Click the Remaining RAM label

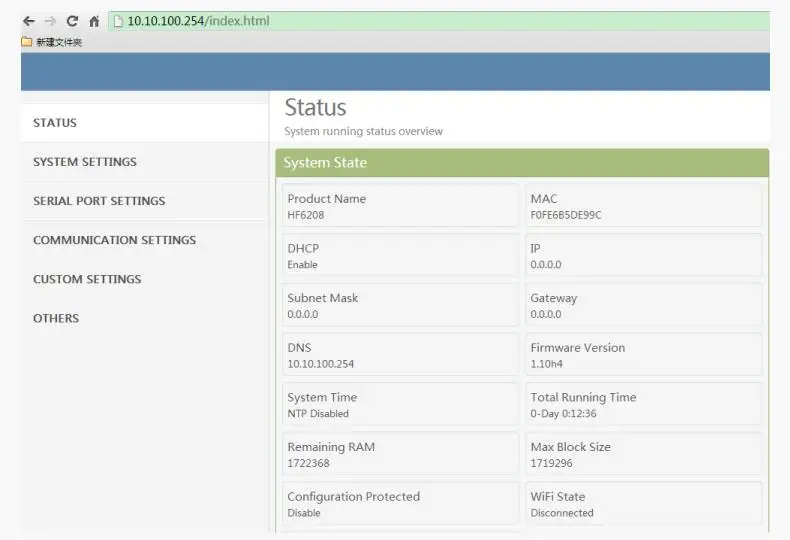point(331,447)
